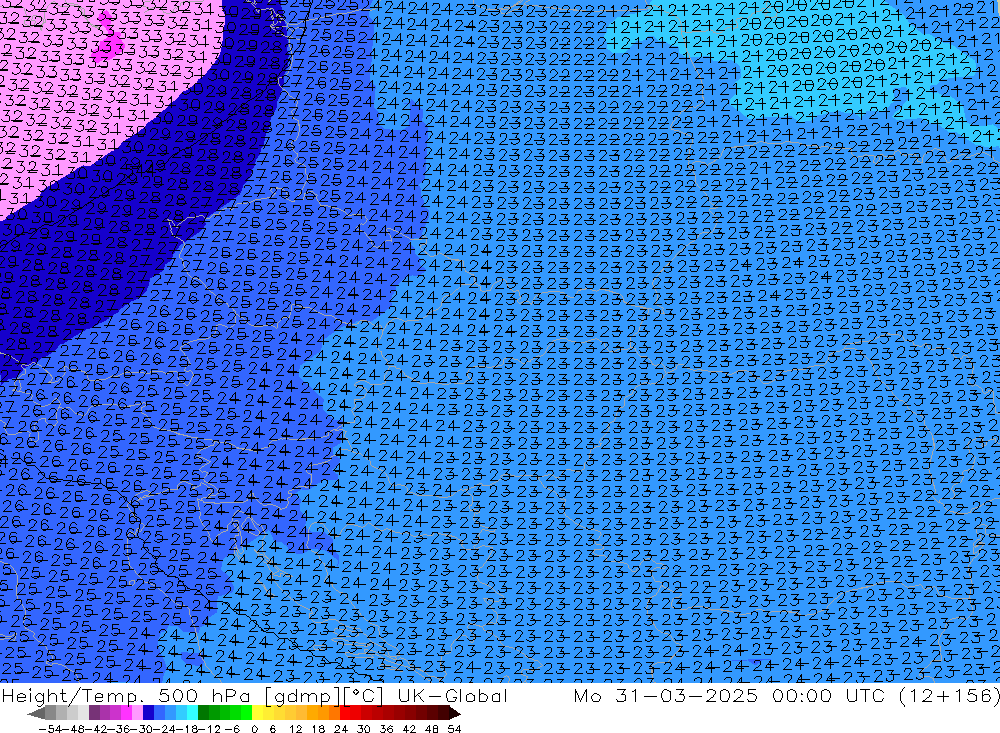The height and width of the screenshot is (733, 1000).
Task: Click the '36' legend value
Action: click(x=386, y=729)
